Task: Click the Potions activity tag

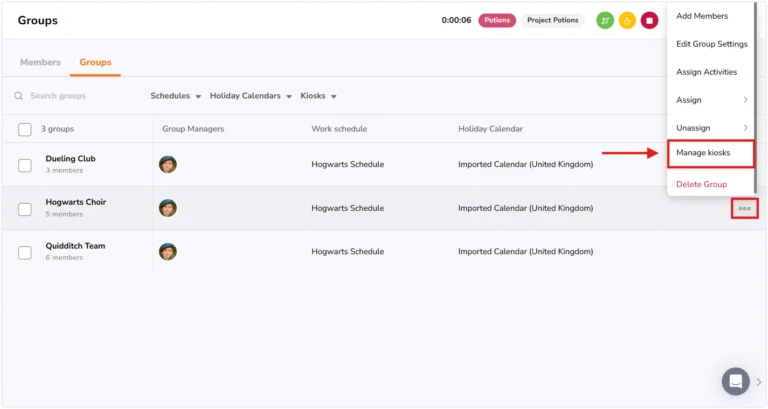Action: (x=497, y=20)
